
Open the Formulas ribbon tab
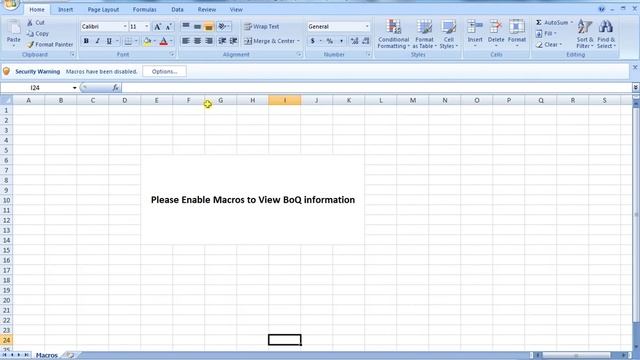coord(144,9)
